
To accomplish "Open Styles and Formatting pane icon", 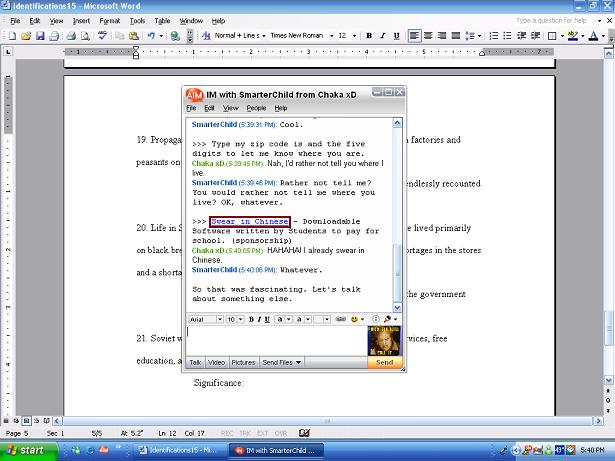I will [206, 36].
